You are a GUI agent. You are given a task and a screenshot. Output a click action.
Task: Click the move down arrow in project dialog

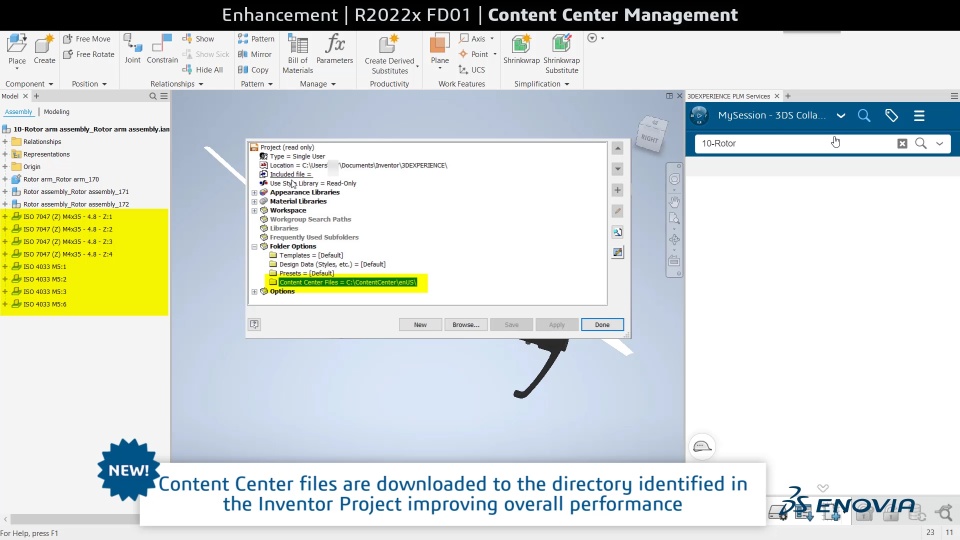click(x=618, y=169)
